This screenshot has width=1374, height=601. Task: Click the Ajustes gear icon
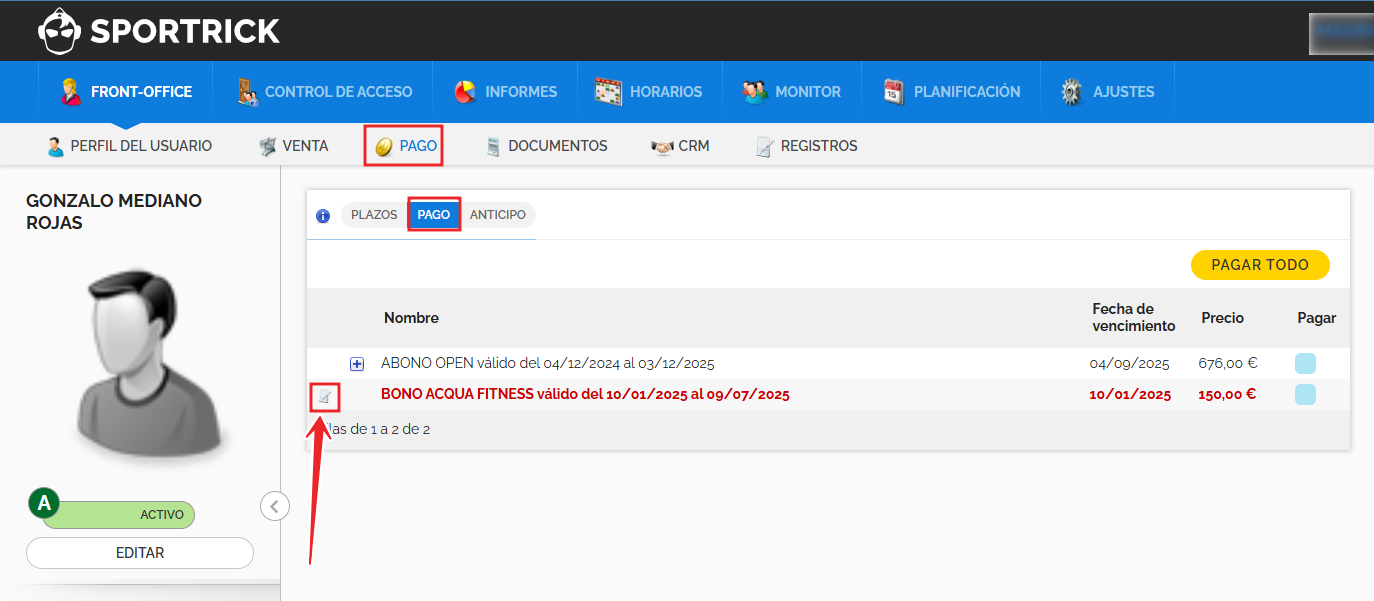tap(1073, 91)
